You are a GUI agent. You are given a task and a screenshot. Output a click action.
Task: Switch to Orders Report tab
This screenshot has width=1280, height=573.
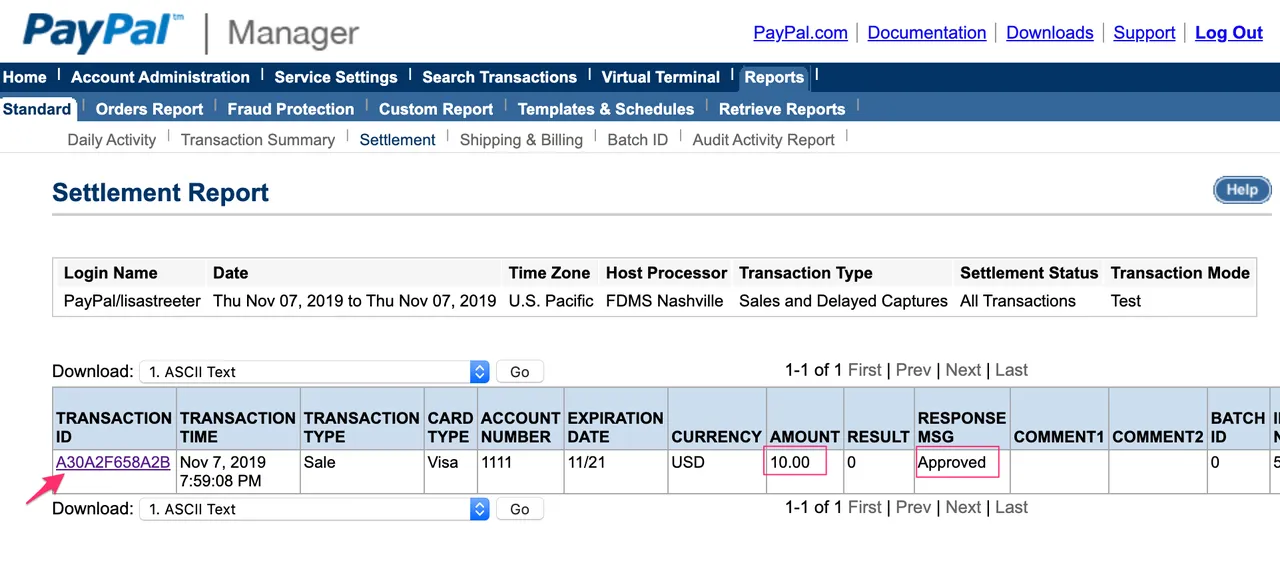click(x=149, y=109)
